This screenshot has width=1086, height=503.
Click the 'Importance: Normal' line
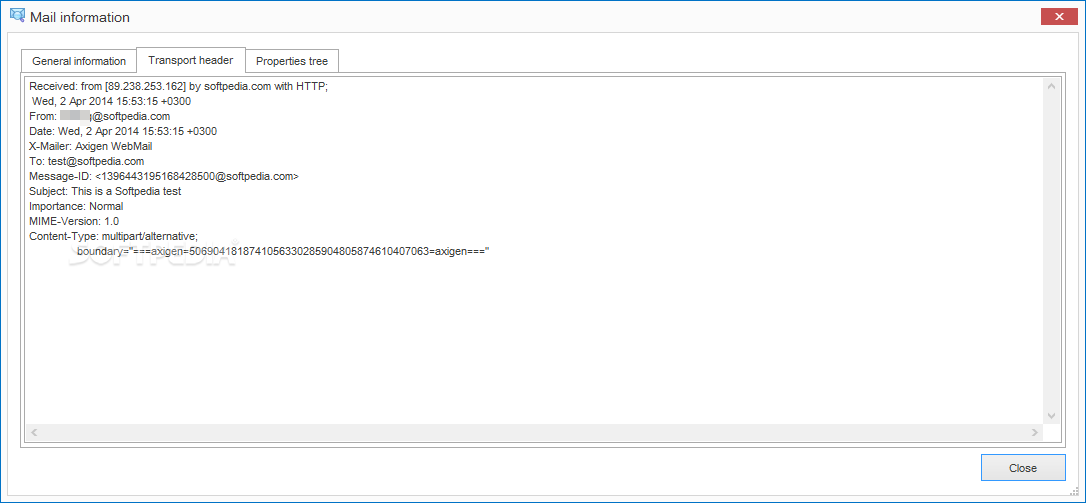(x=76, y=206)
